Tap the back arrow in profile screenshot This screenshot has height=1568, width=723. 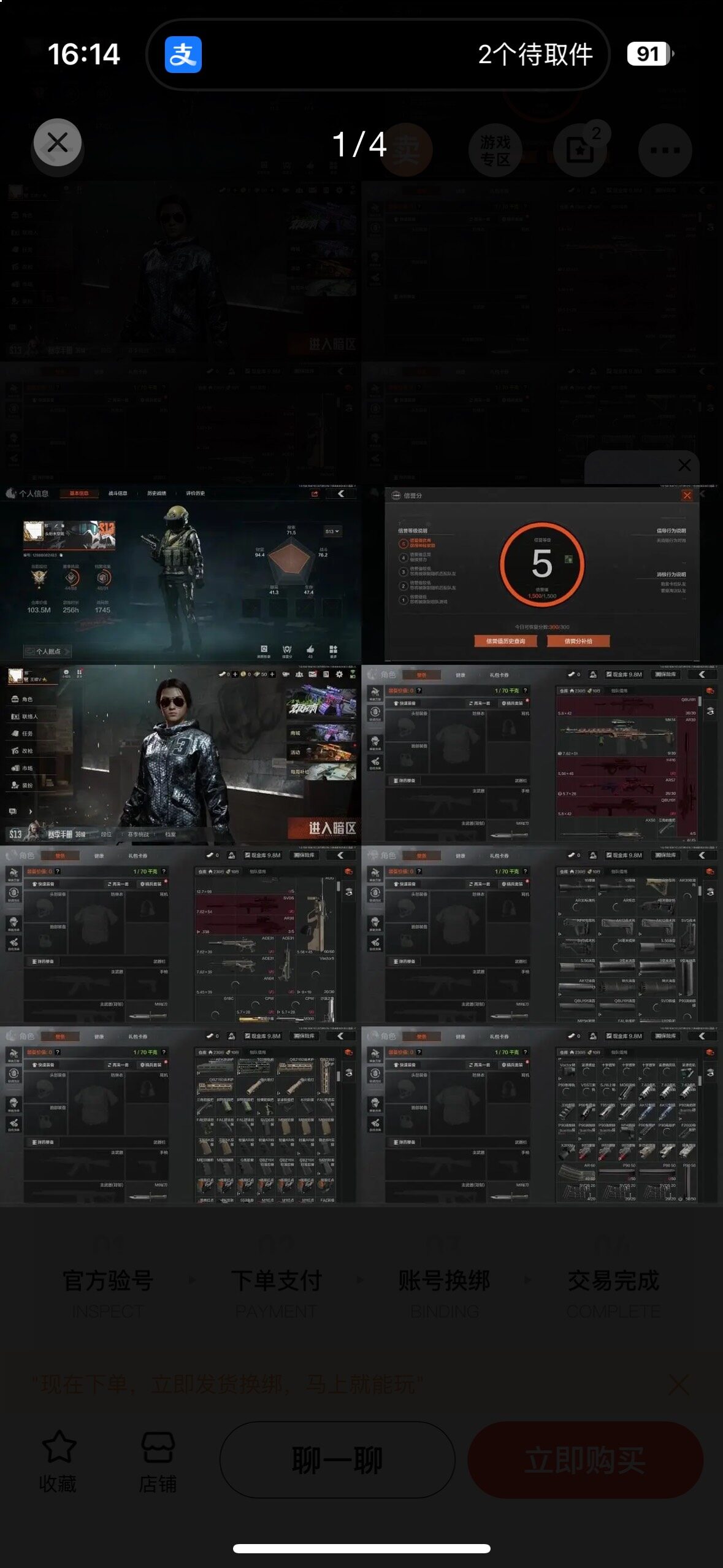[x=340, y=493]
